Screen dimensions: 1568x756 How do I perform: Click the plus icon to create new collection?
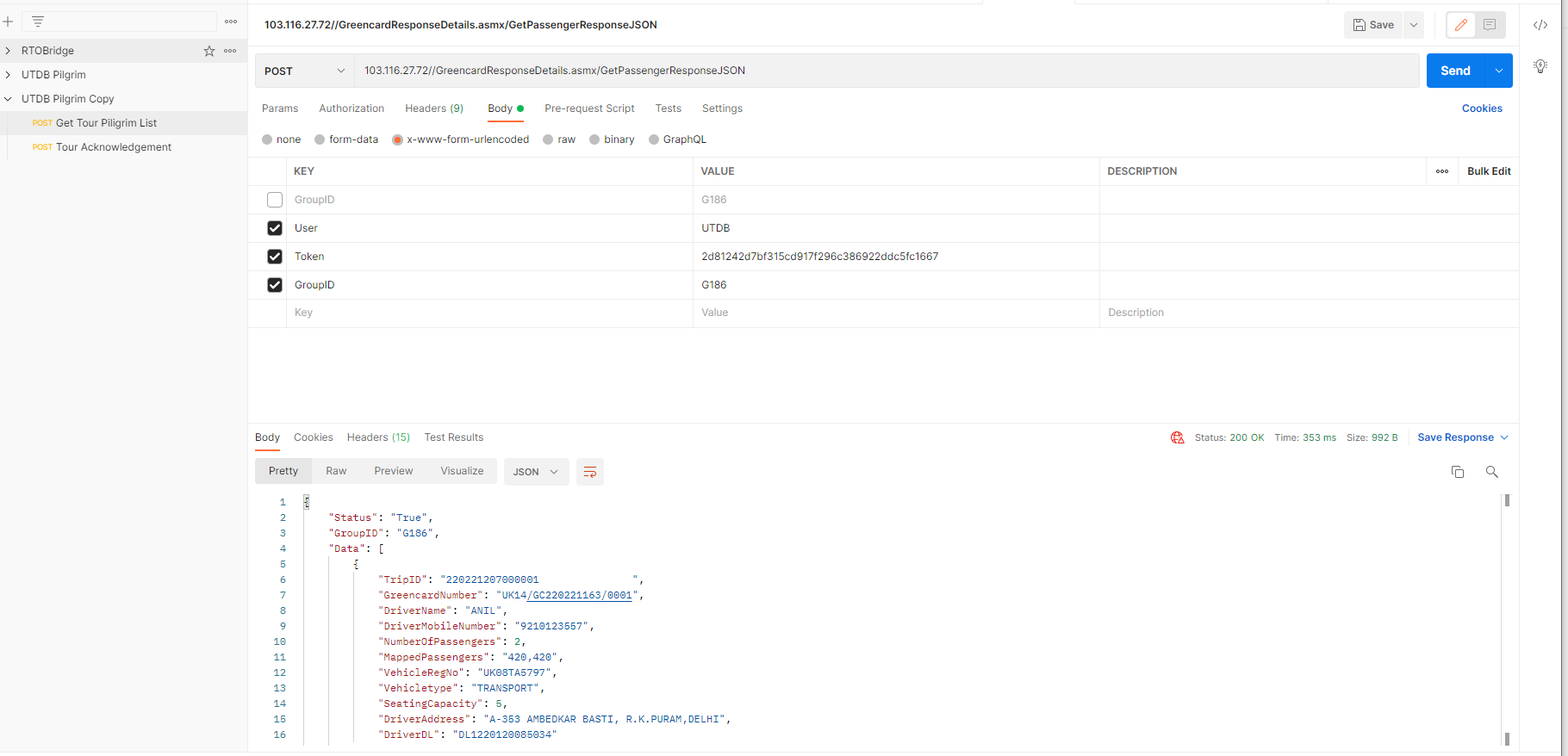[8, 22]
